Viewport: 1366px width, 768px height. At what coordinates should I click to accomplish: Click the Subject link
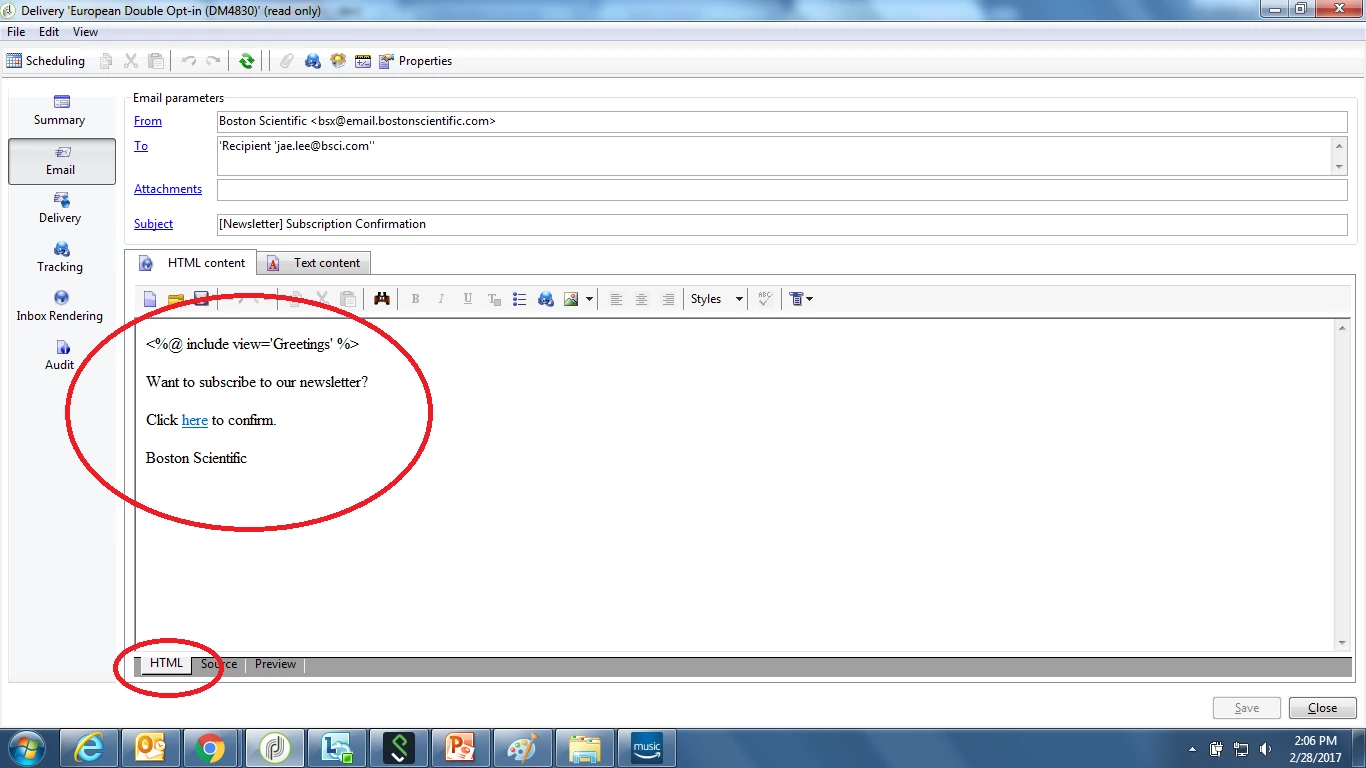pos(154,224)
